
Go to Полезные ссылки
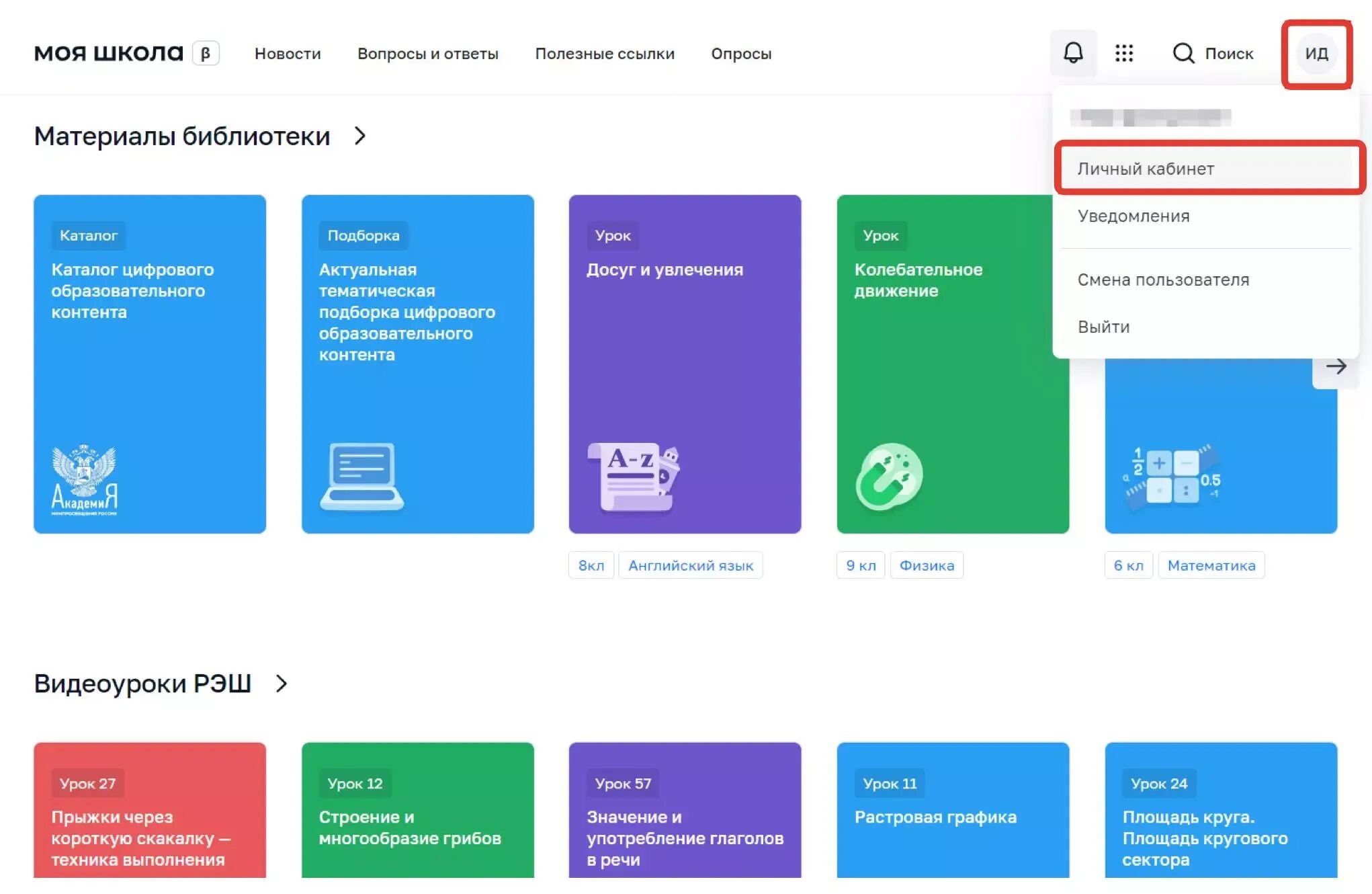[605, 54]
